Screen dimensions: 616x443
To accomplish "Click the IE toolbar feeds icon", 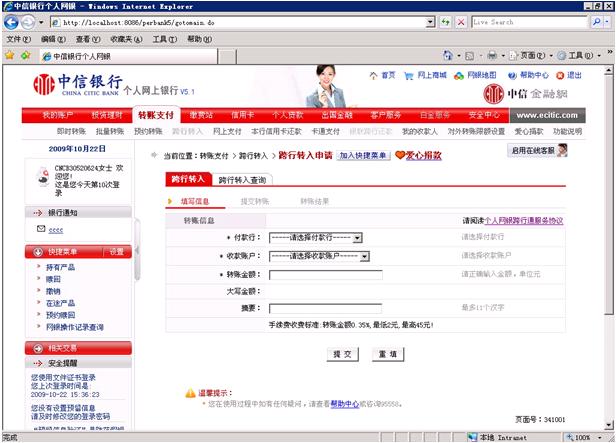I will (469, 56).
